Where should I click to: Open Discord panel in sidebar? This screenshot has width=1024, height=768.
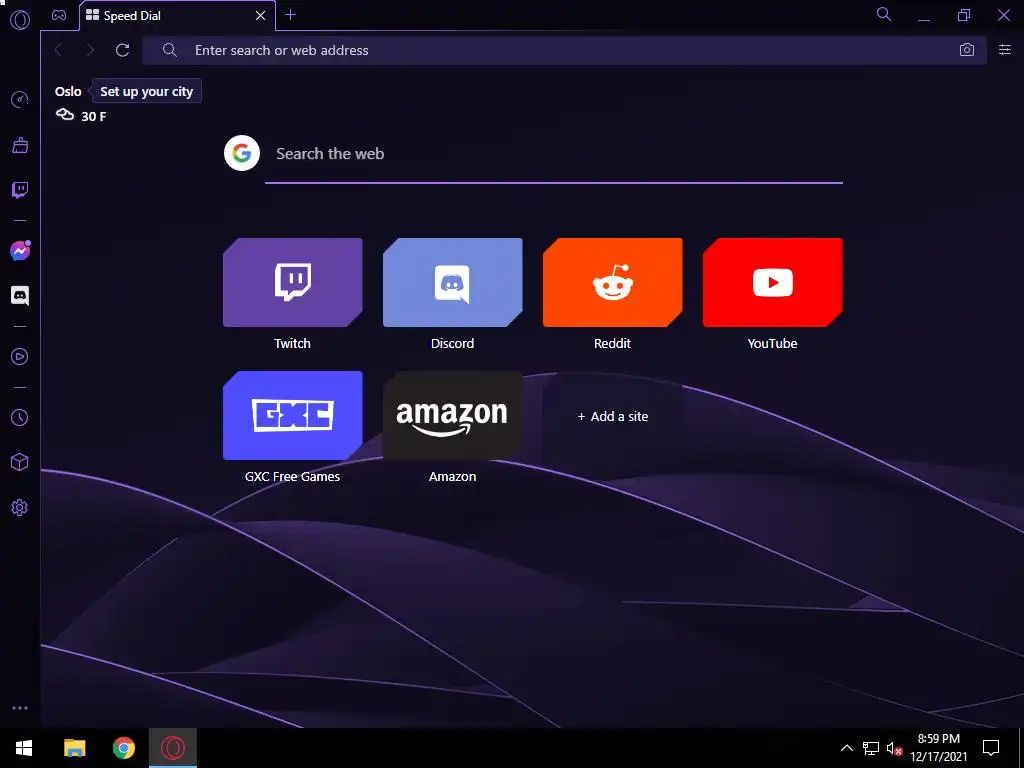(x=20, y=295)
